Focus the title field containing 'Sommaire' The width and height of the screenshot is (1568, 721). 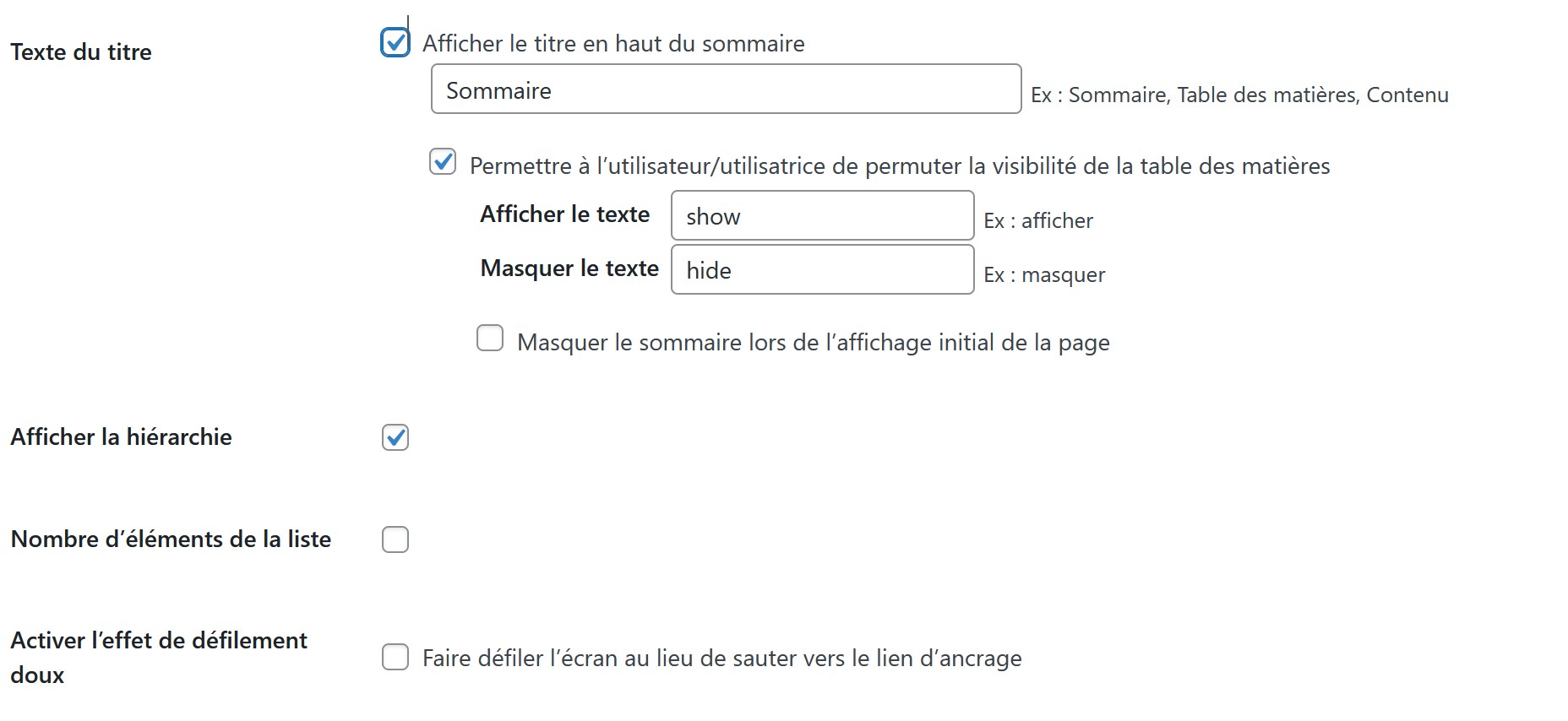click(x=726, y=89)
